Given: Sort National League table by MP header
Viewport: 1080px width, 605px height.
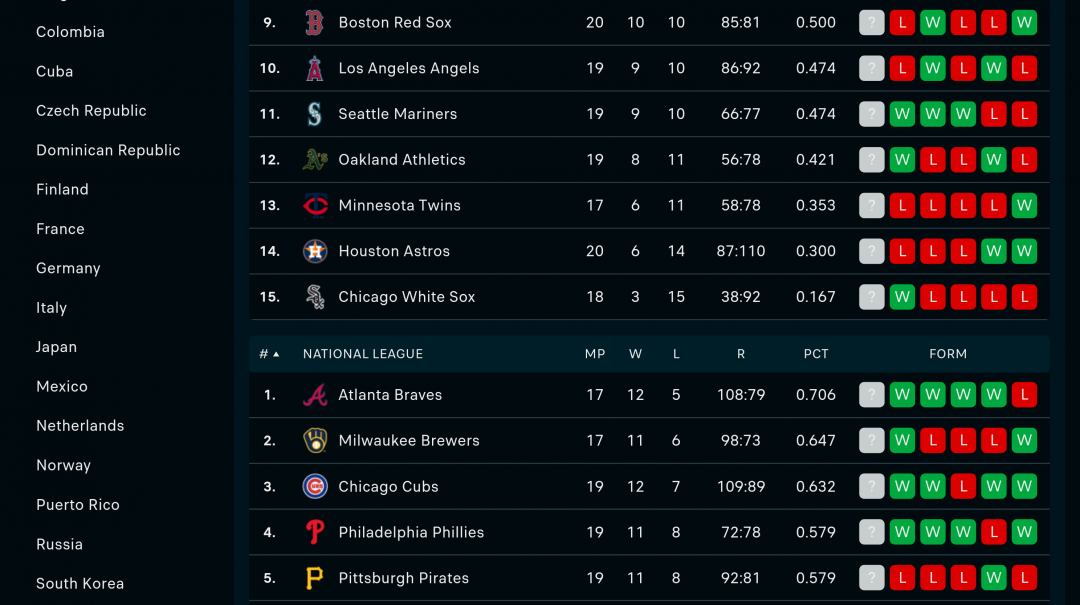Looking at the screenshot, I should click(595, 354).
